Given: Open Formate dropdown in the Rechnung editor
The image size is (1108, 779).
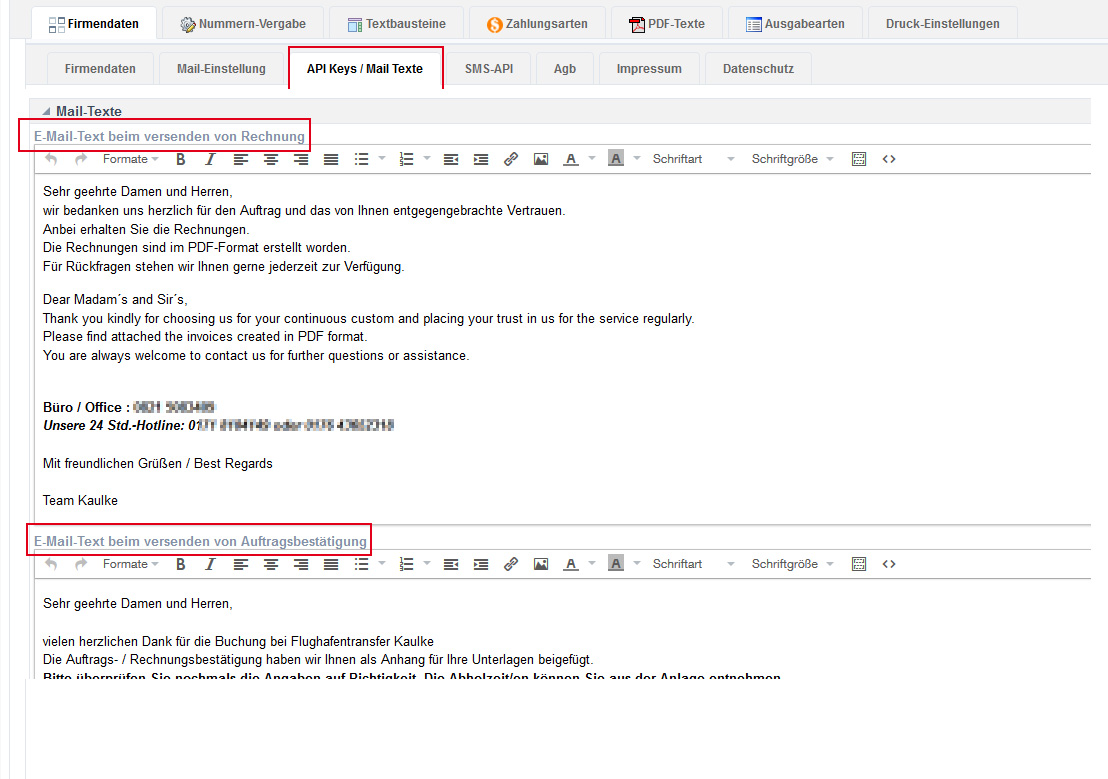Looking at the screenshot, I should tap(130, 159).
